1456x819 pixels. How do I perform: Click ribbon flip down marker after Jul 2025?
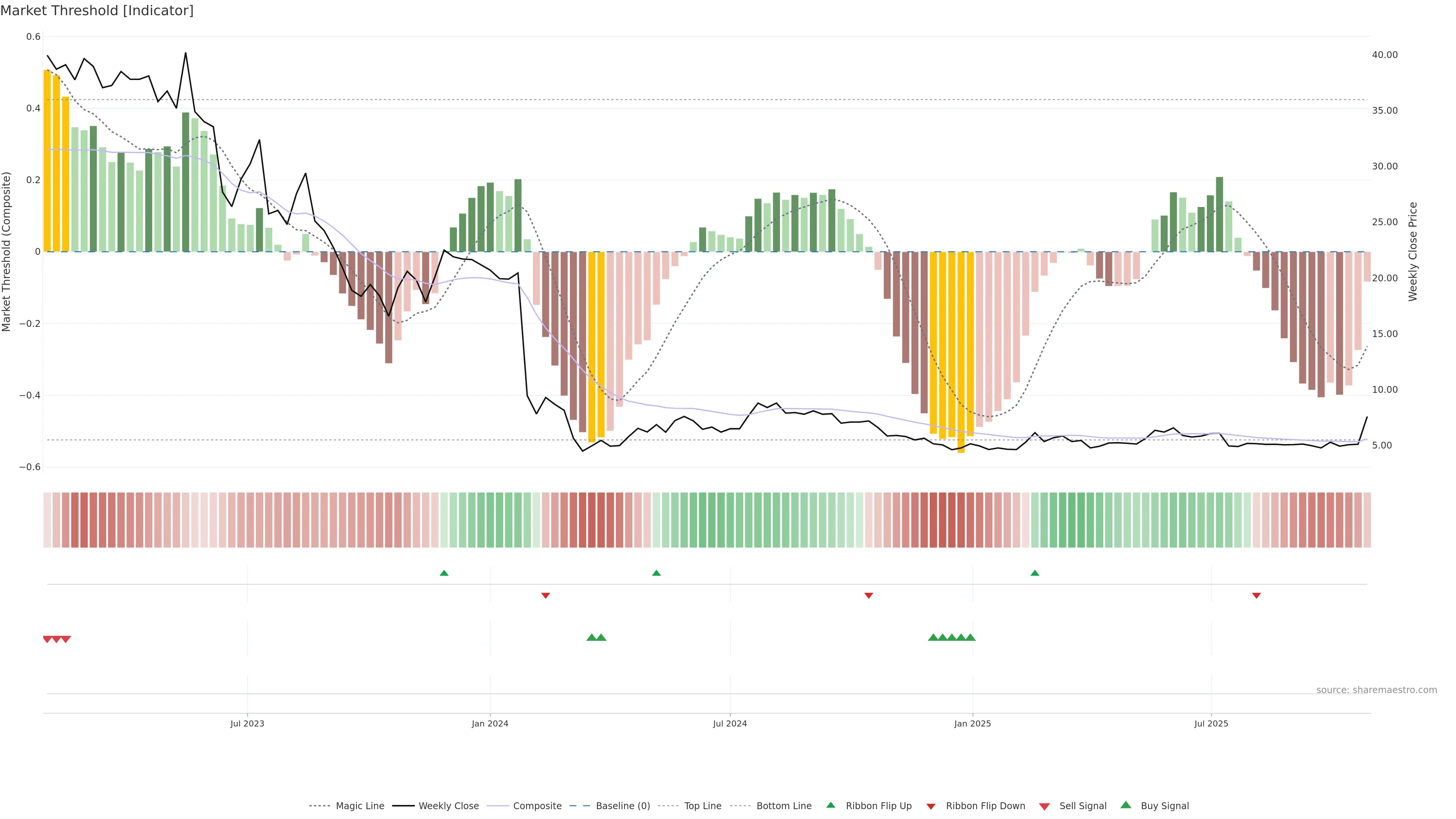pyautogui.click(x=1256, y=595)
